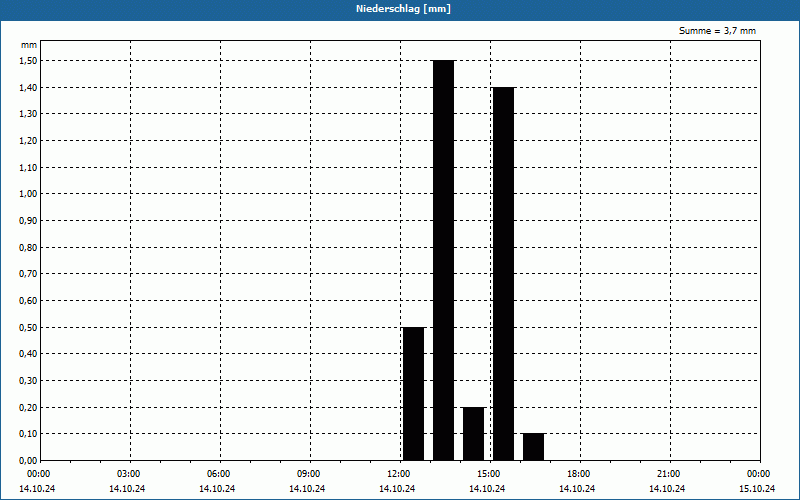
Task: Click the "00:00" time label above 14.10.24
Action: tap(39, 474)
